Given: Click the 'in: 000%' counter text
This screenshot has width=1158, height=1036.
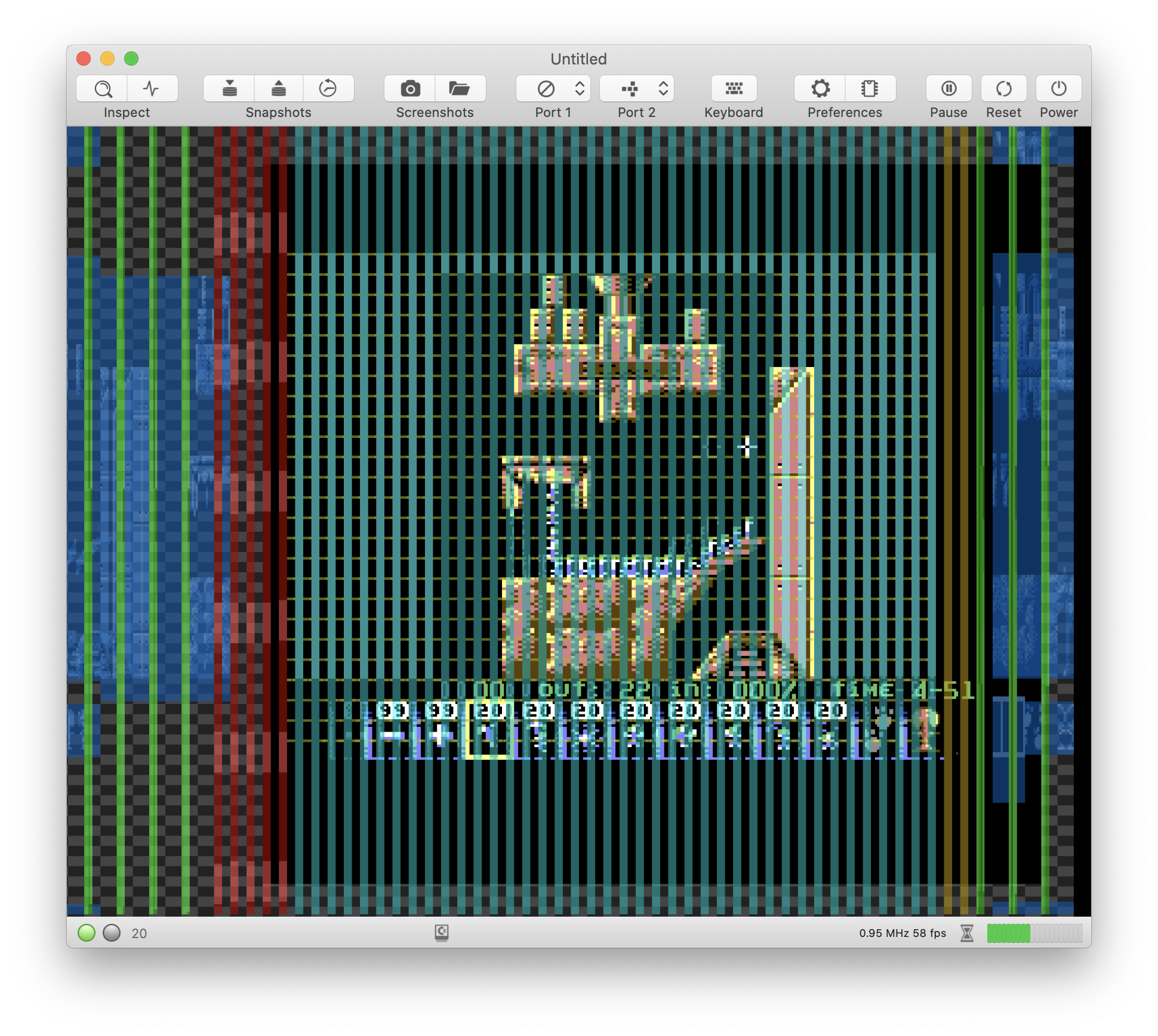Looking at the screenshot, I should pos(733,690).
